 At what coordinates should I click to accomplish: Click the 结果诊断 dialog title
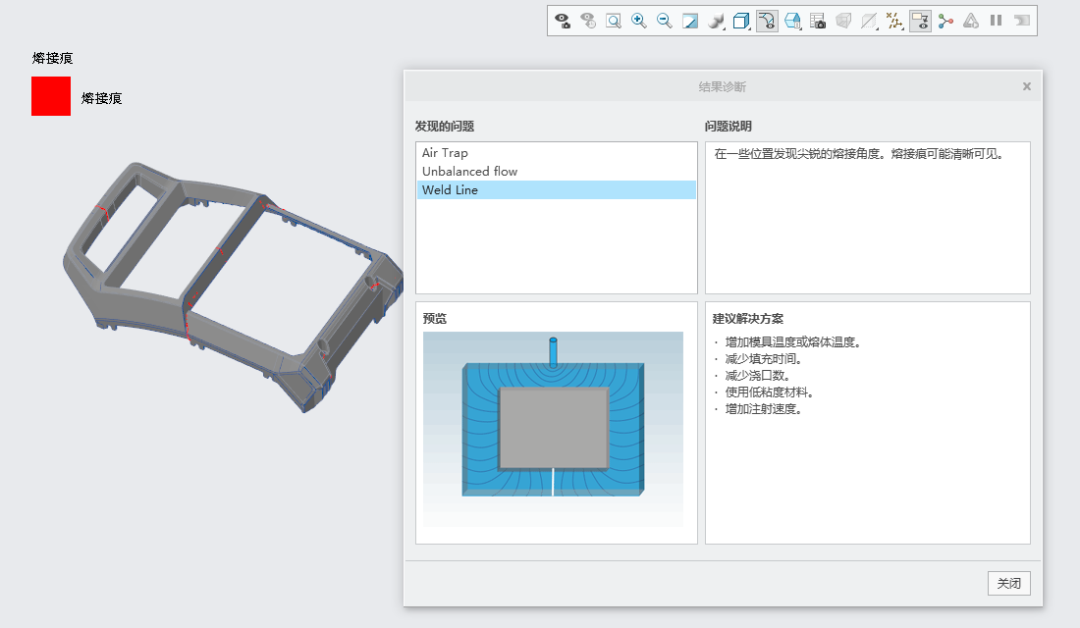[722, 87]
